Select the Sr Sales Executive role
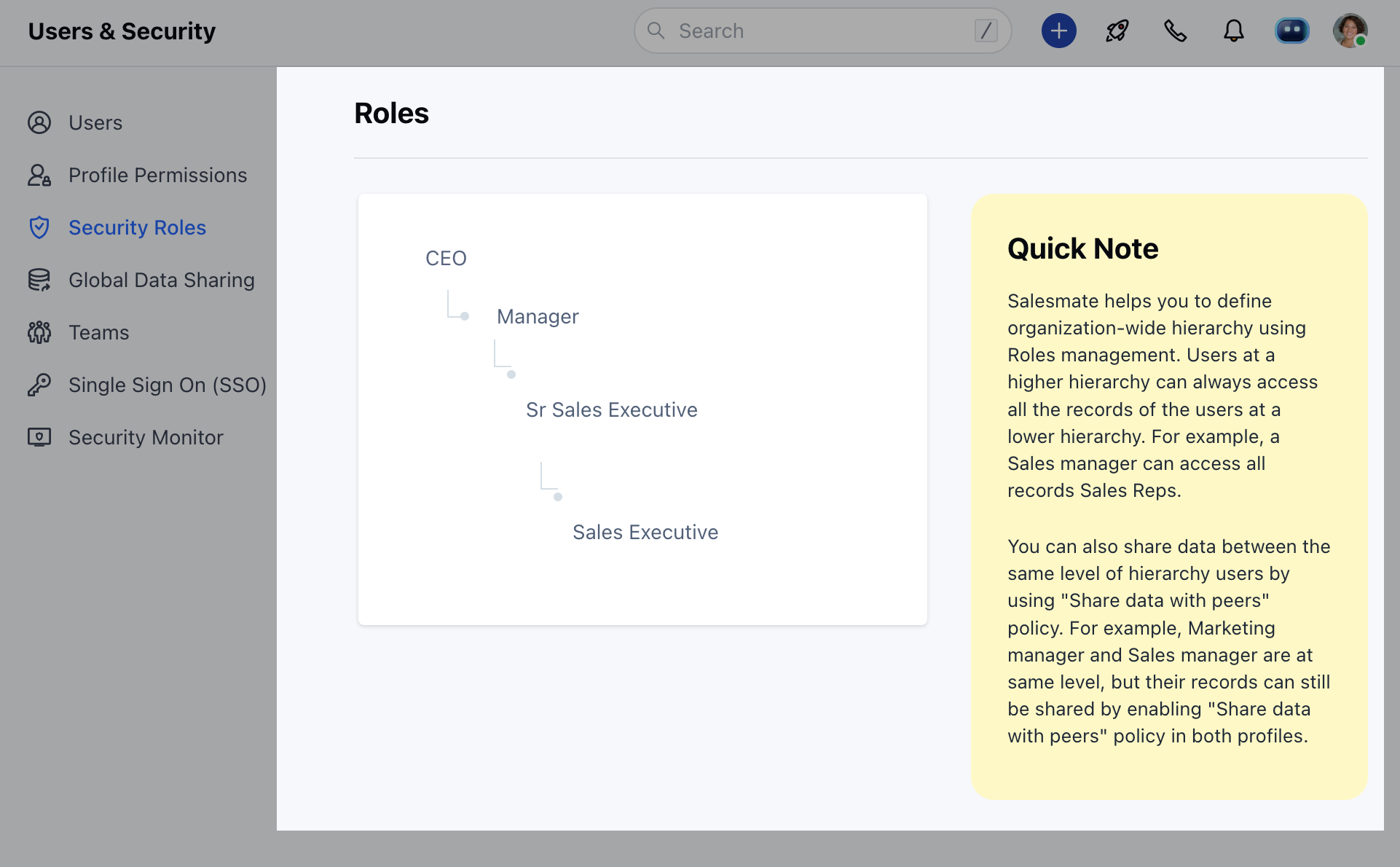 coord(611,409)
